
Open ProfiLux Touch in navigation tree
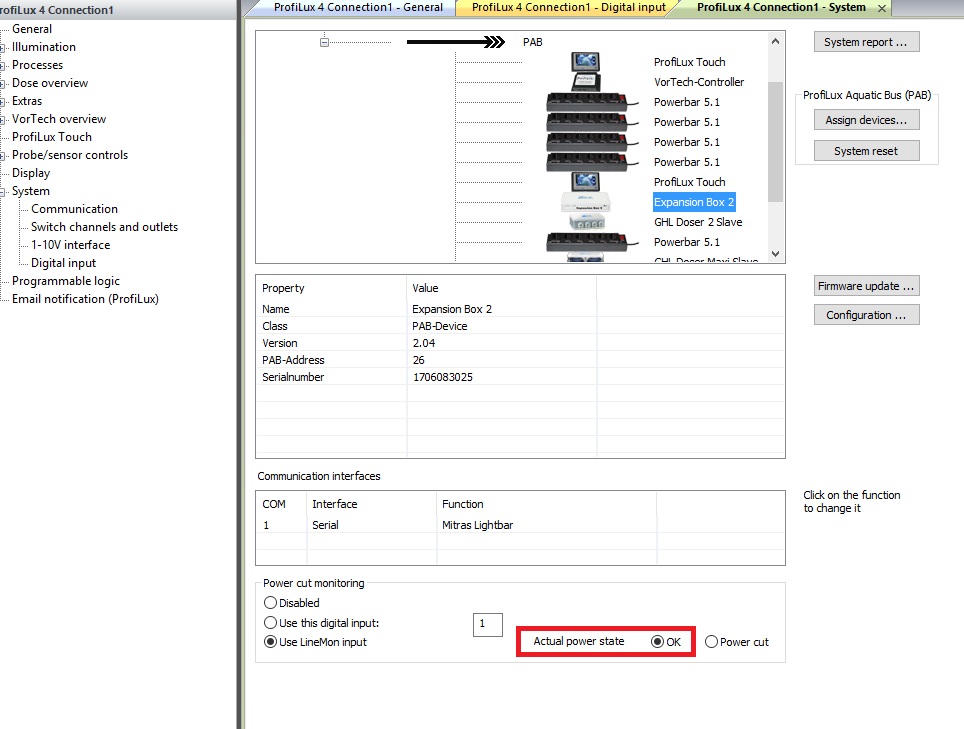point(52,136)
